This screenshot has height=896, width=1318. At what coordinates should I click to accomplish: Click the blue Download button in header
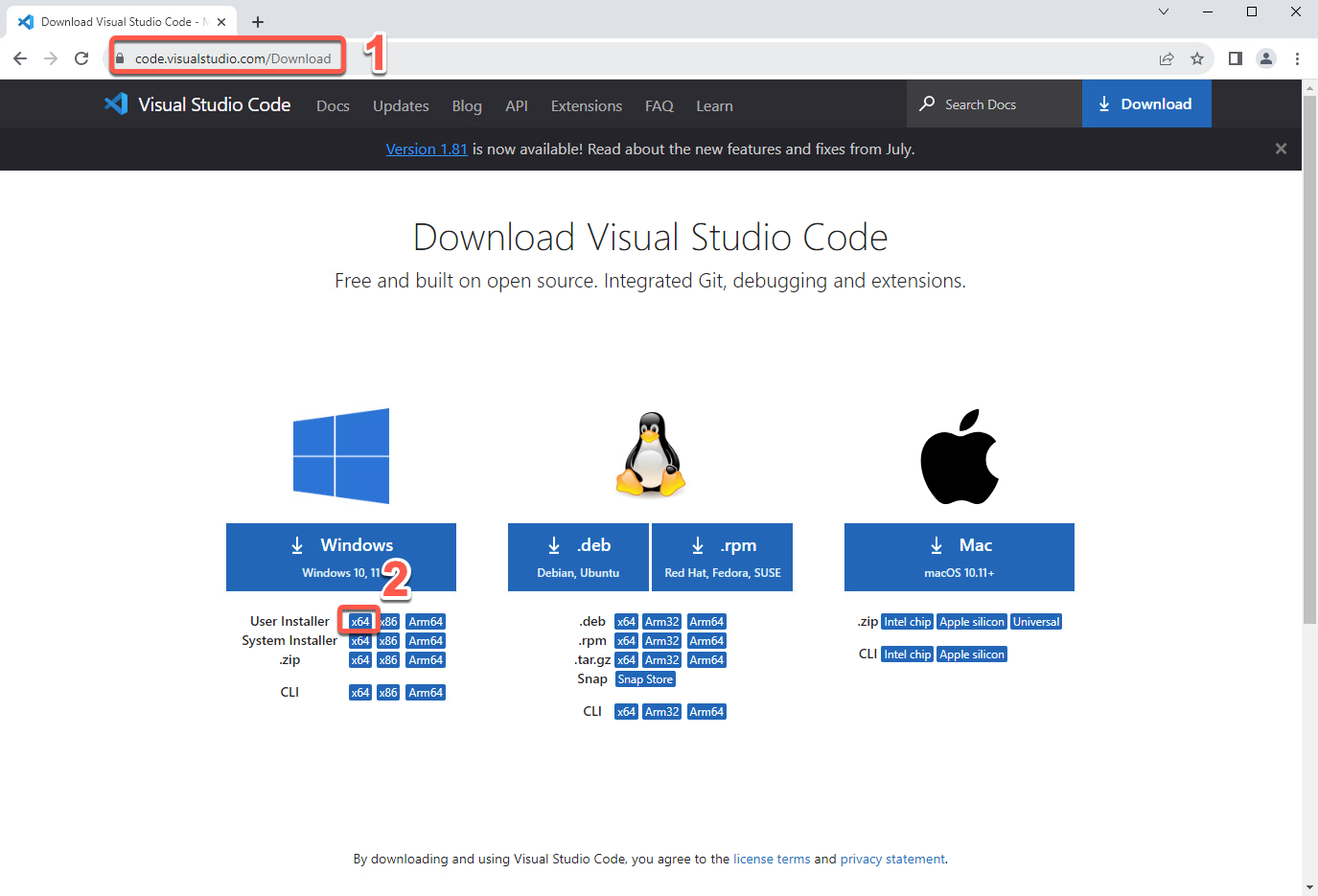pyautogui.click(x=1145, y=103)
